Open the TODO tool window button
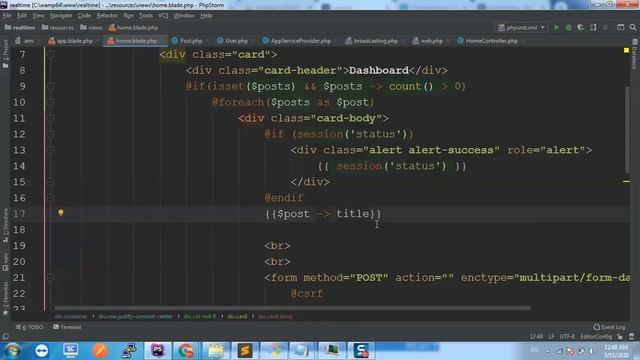The height and width of the screenshot is (360, 640). [29, 327]
